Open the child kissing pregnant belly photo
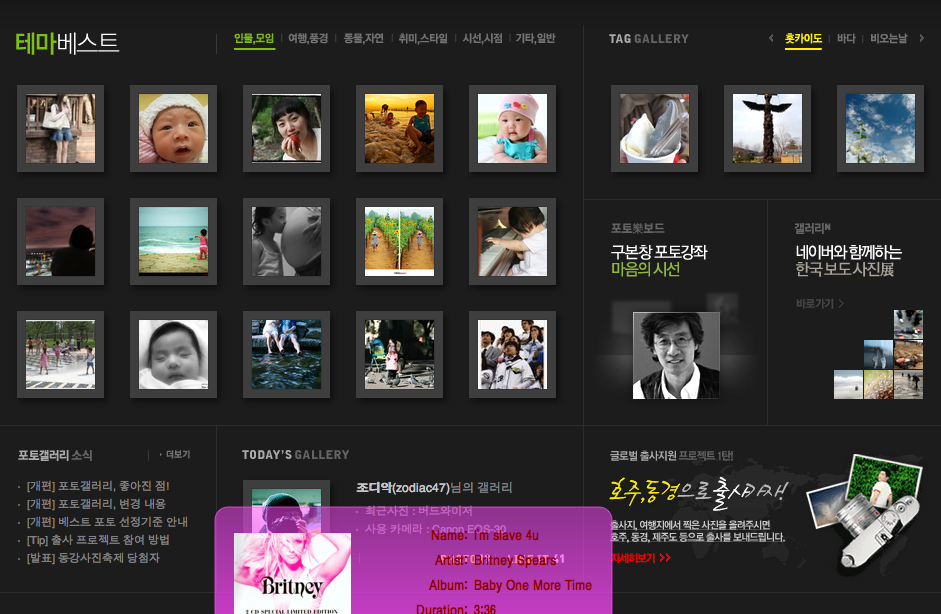This screenshot has height=614, width=941. (286, 241)
